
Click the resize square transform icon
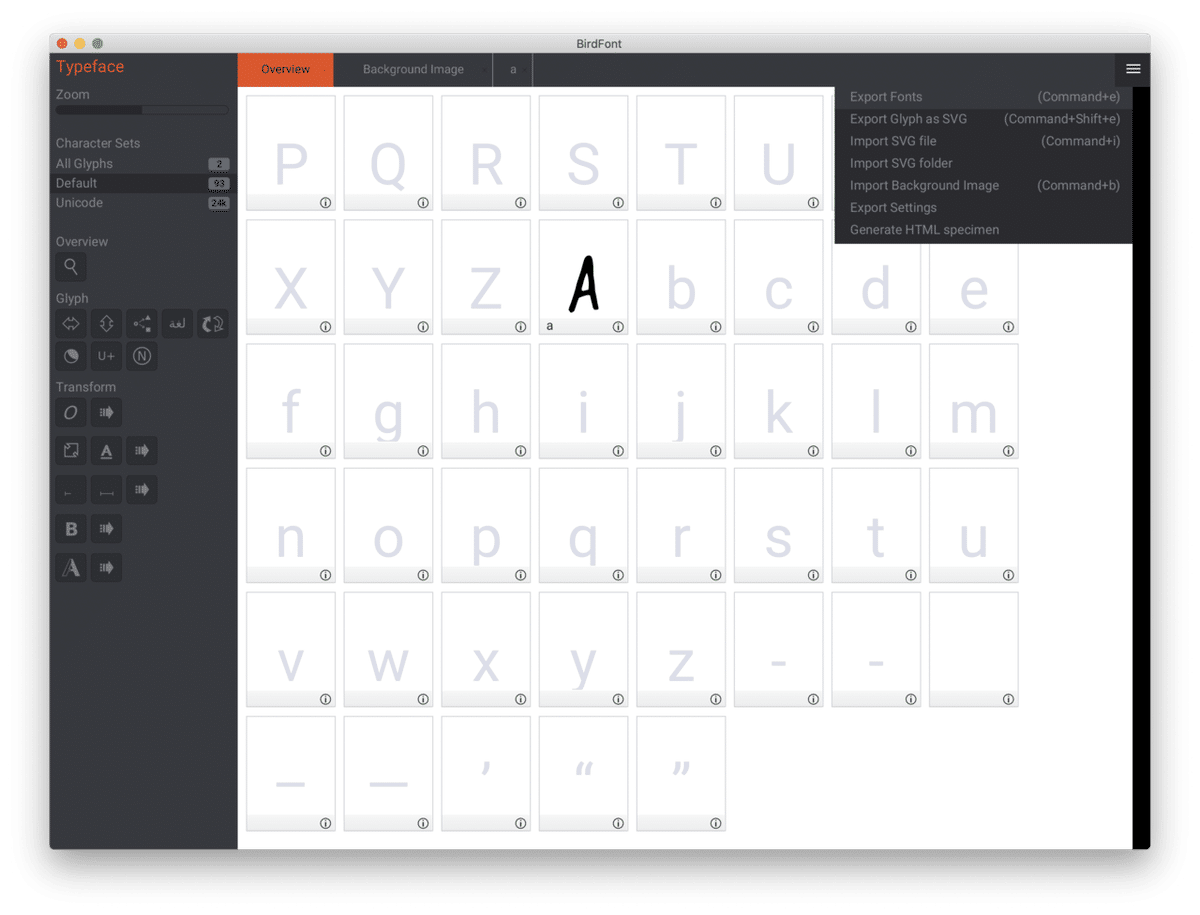point(71,451)
